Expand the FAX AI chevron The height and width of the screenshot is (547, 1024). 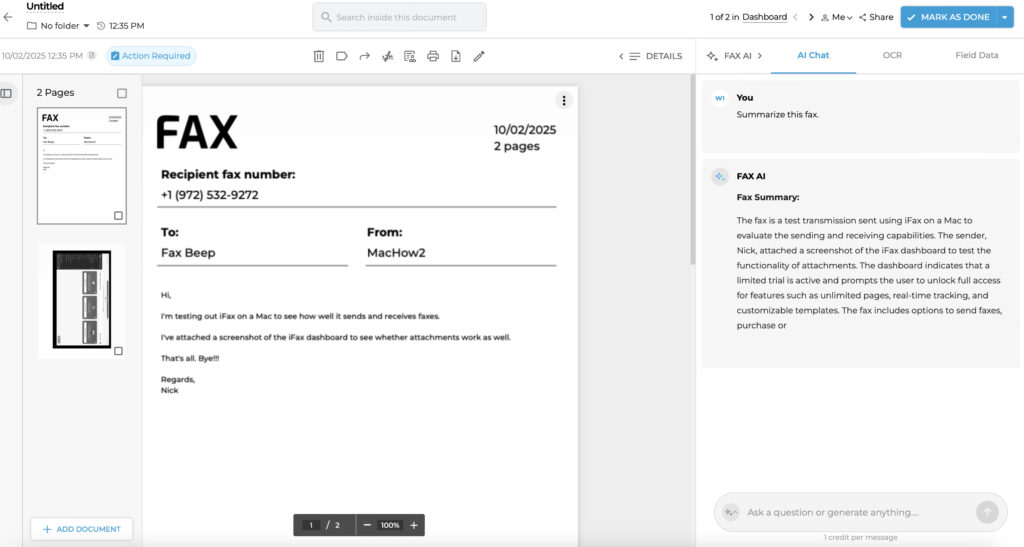click(760, 55)
